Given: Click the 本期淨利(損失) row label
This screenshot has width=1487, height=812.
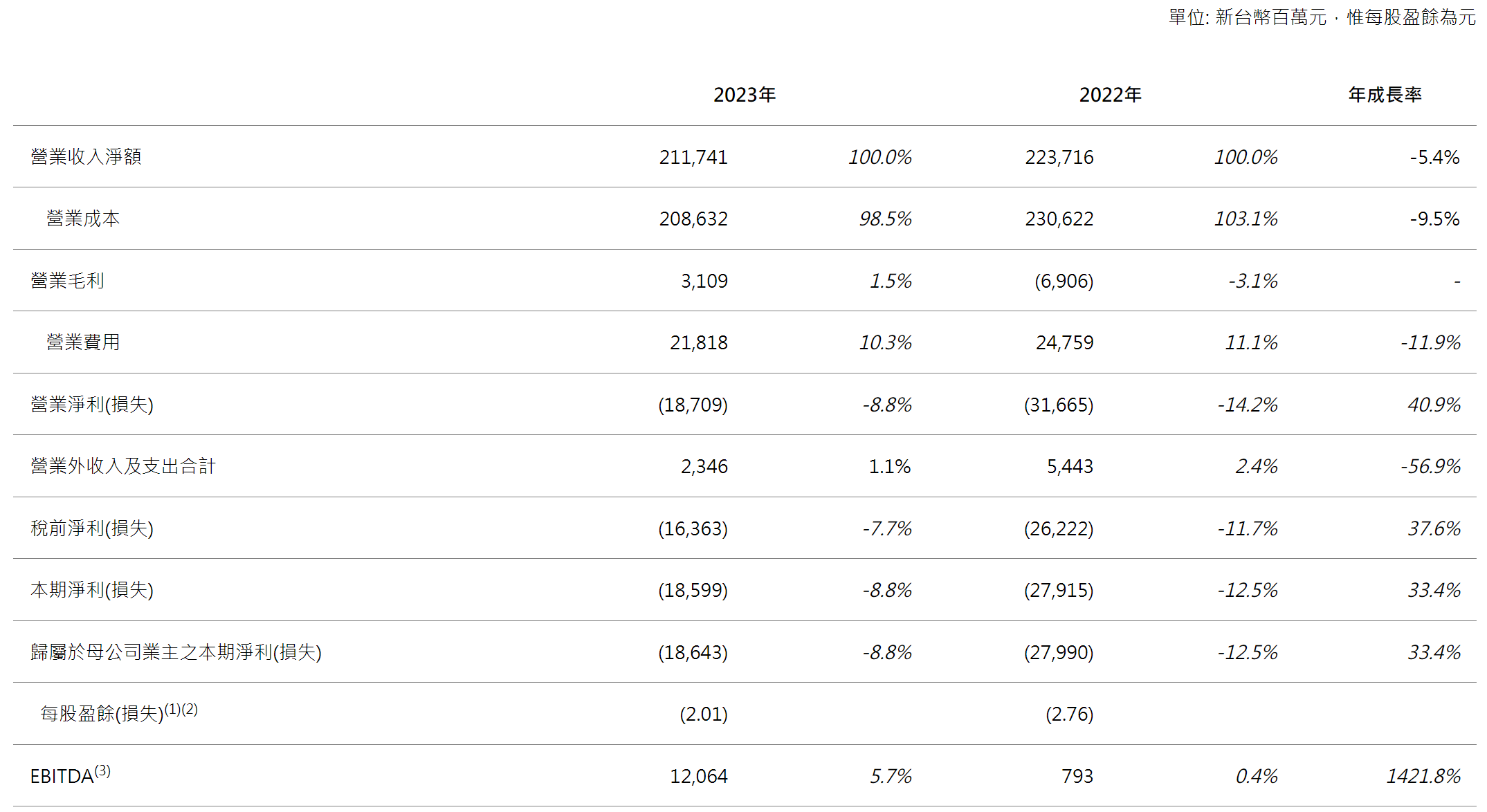Looking at the screenshot, I should coord(92,590).
